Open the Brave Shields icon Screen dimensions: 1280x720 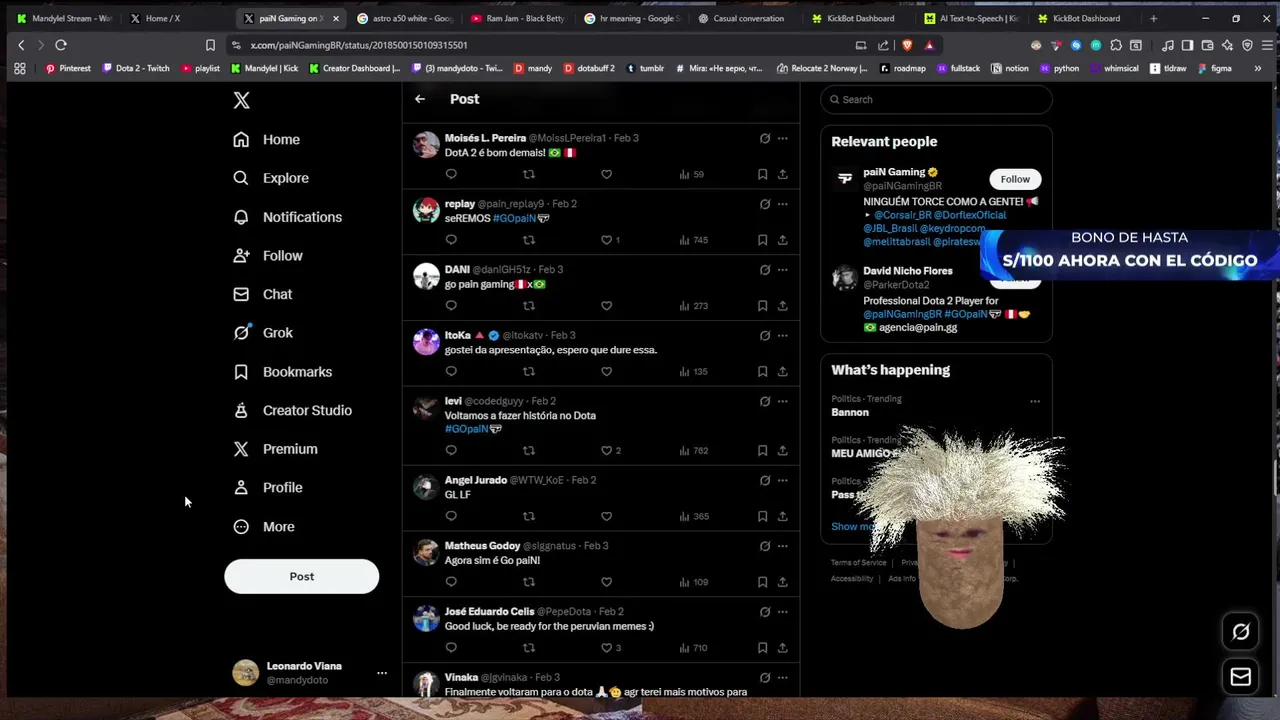point(907,45)
